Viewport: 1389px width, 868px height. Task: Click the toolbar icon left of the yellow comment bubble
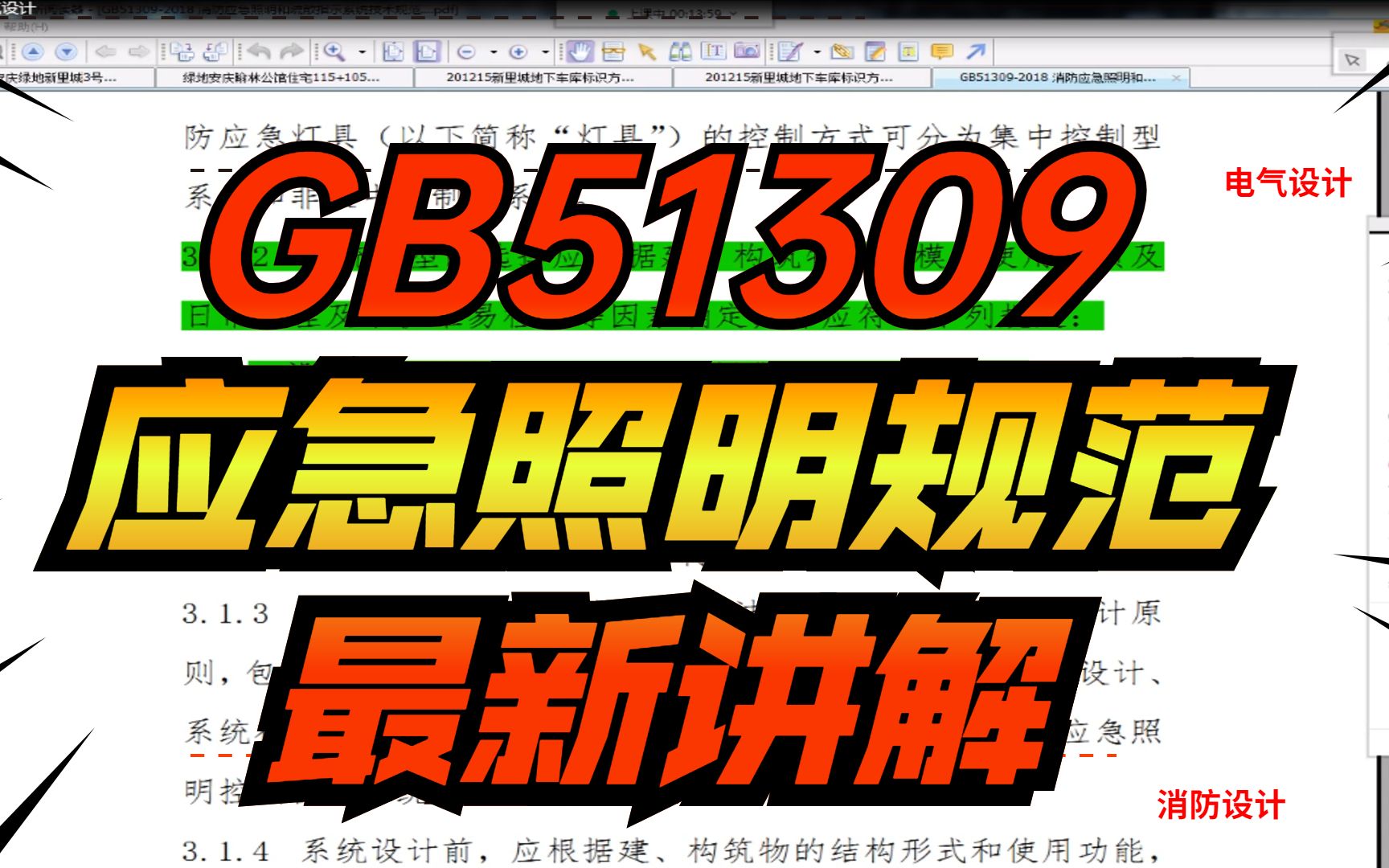click(908, 52)
